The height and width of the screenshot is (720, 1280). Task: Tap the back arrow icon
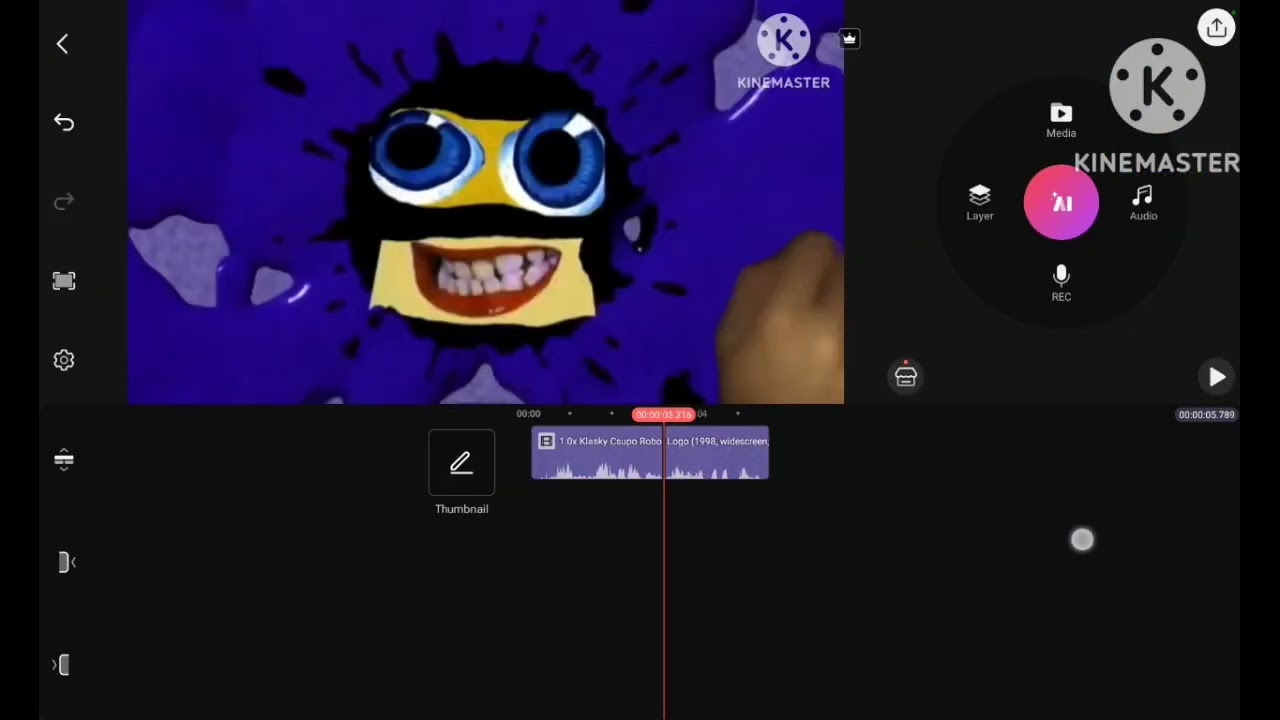pos(63,43)
